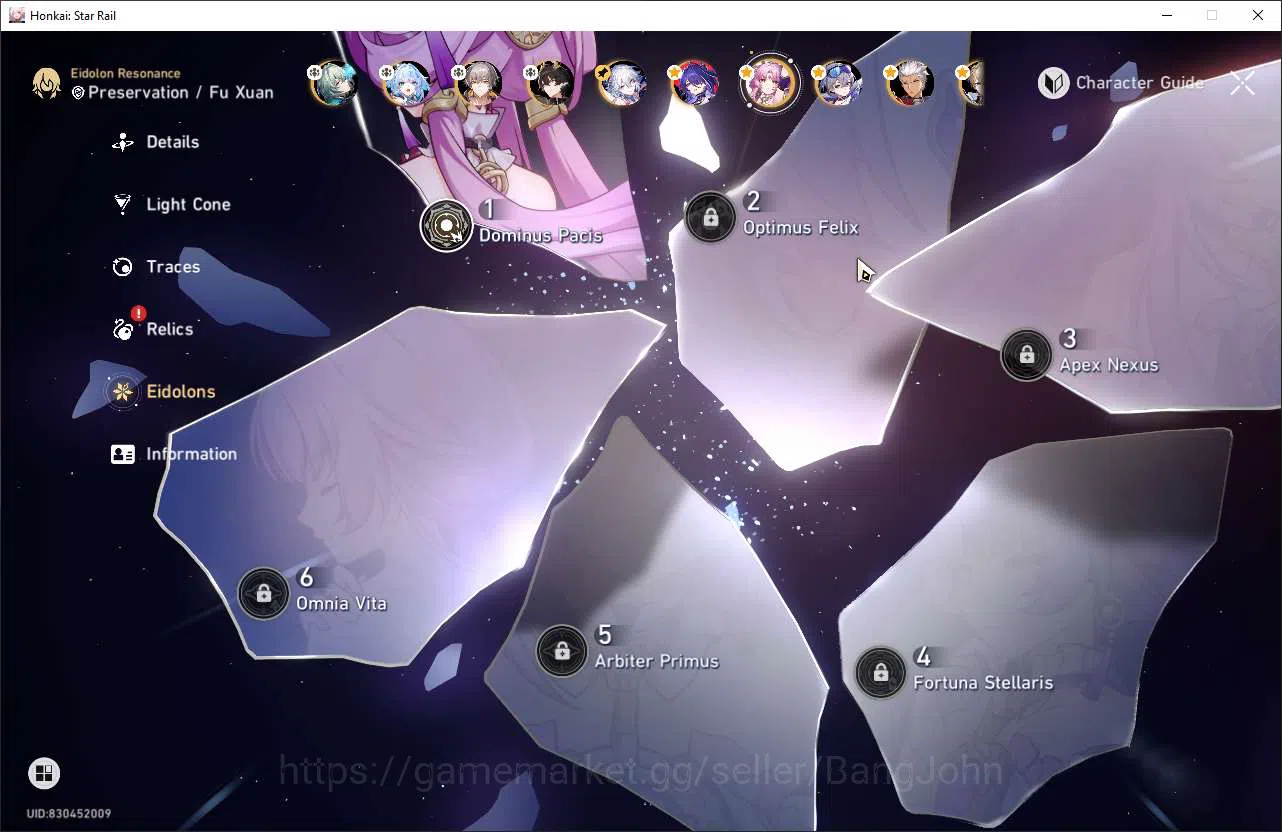1282x832 pixels.
Task: Select the silver-haired goggles character avatar
Action: point(838,83)
